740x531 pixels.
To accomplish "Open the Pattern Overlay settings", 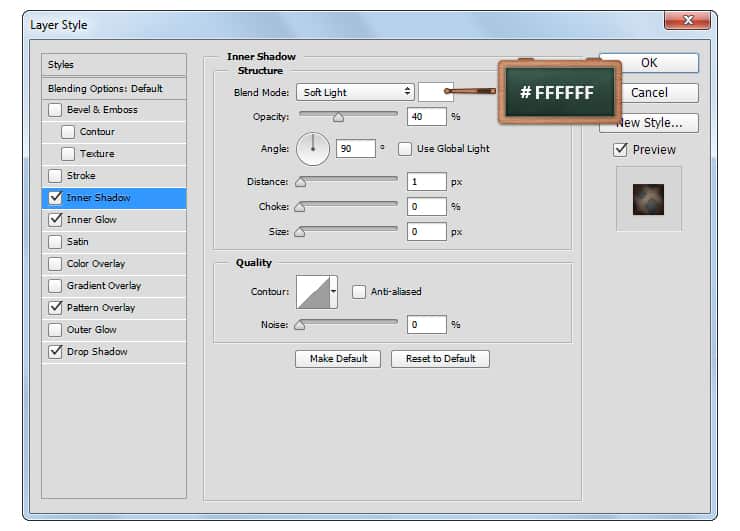I will click(x=100, y=308).
